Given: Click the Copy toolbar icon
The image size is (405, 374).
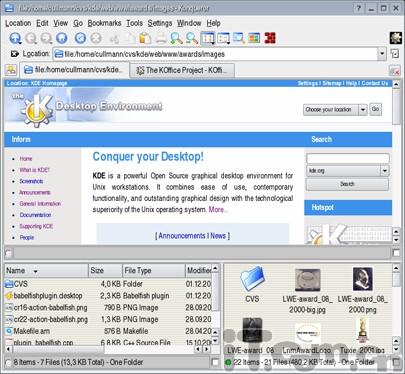Looking at the screenshot, I should 130,38.
